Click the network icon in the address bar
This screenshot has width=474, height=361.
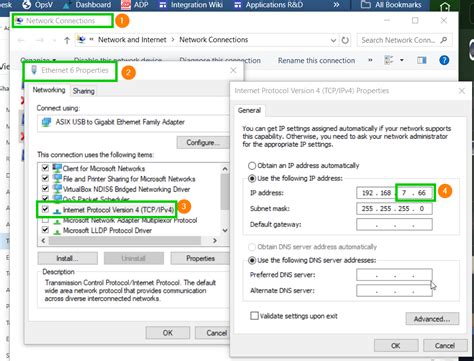81,40
